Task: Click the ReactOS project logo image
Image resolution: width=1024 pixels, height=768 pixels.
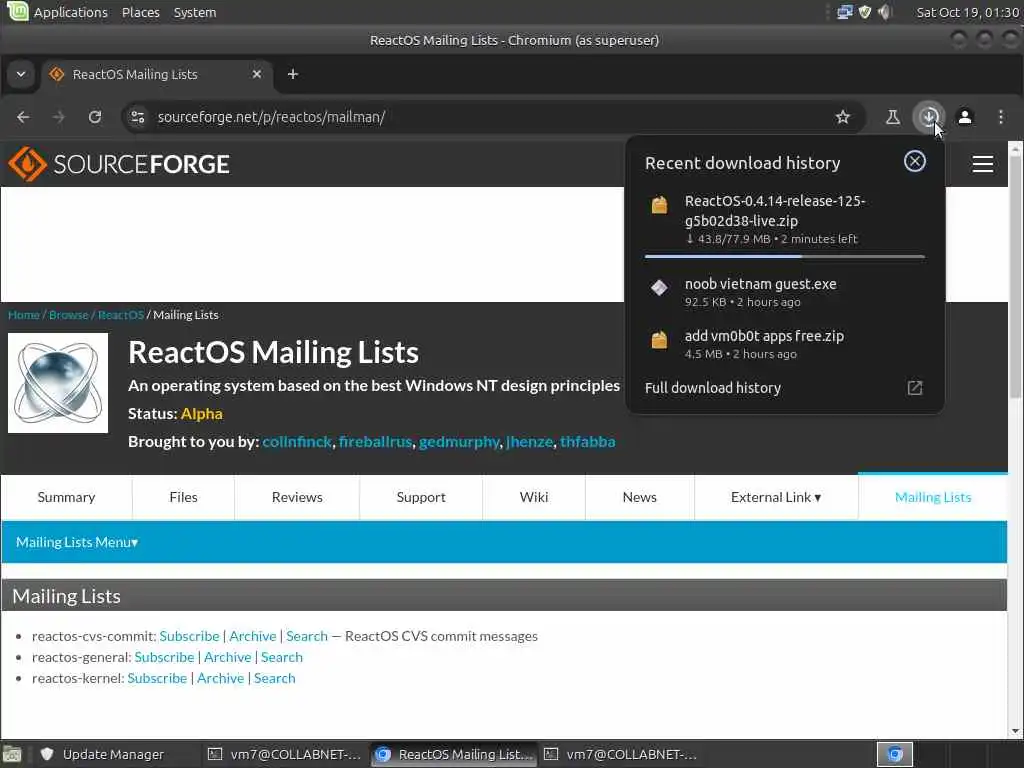Action: point(57,383)
